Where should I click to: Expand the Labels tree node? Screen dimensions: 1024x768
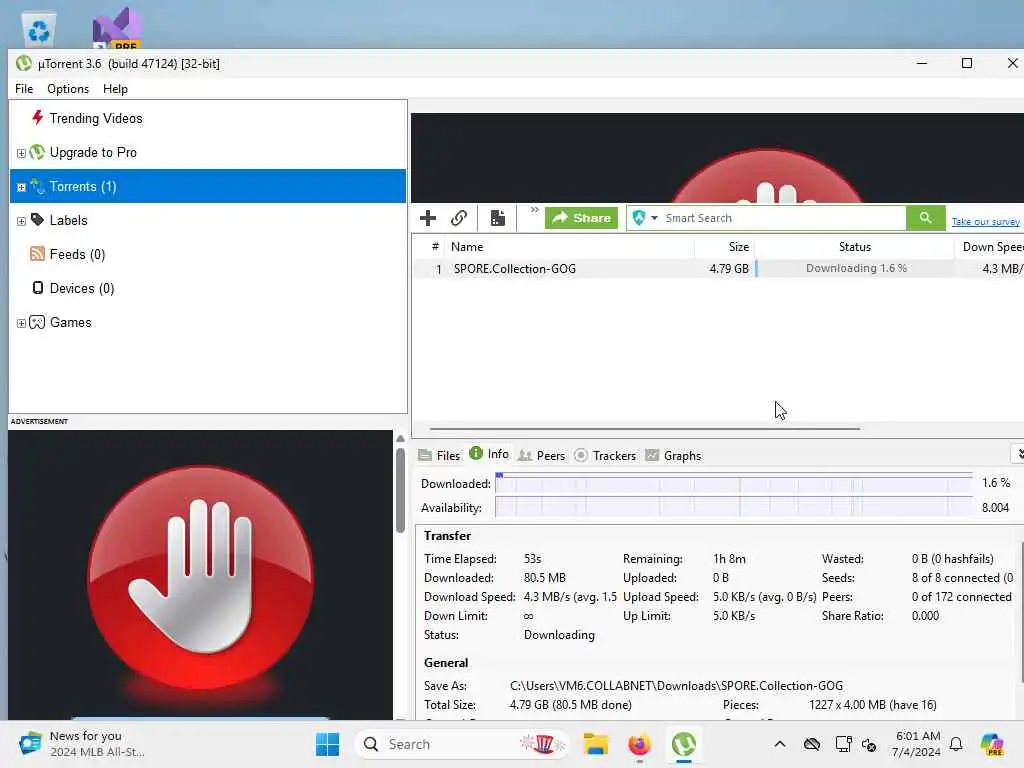point(21,221)
